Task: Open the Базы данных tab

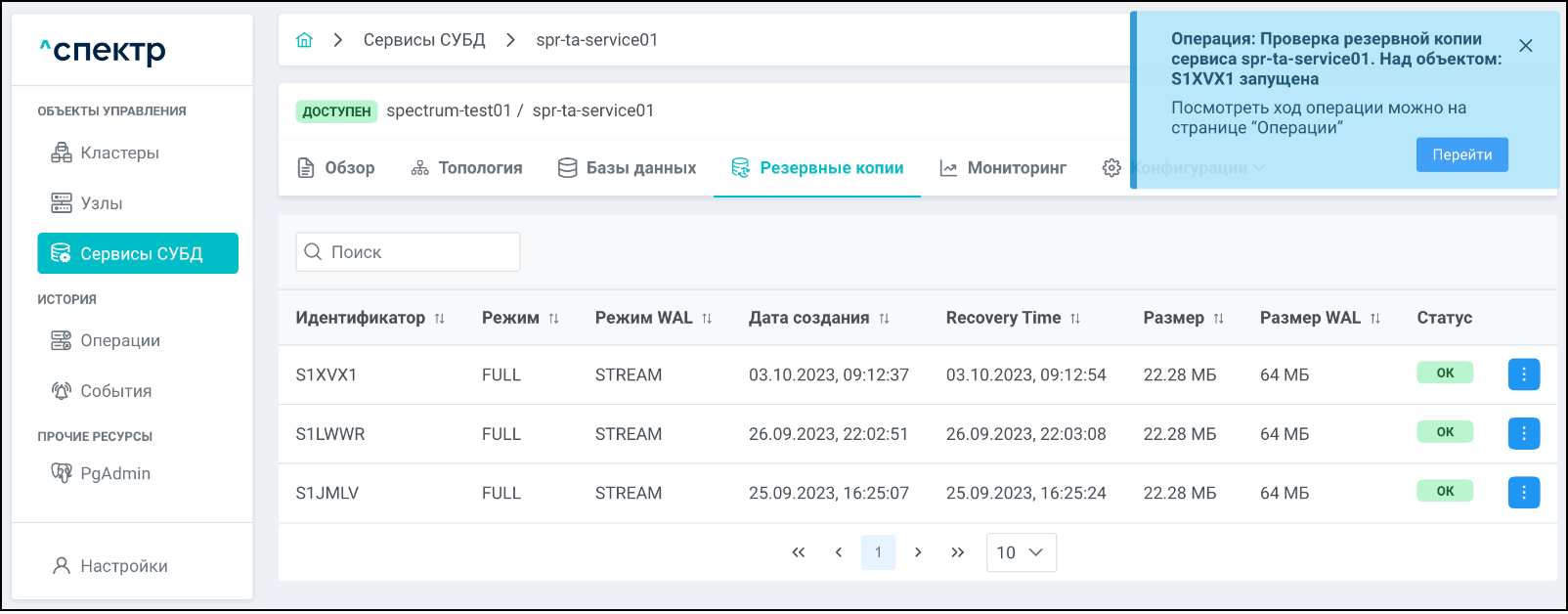Action: tap(627, 168)
